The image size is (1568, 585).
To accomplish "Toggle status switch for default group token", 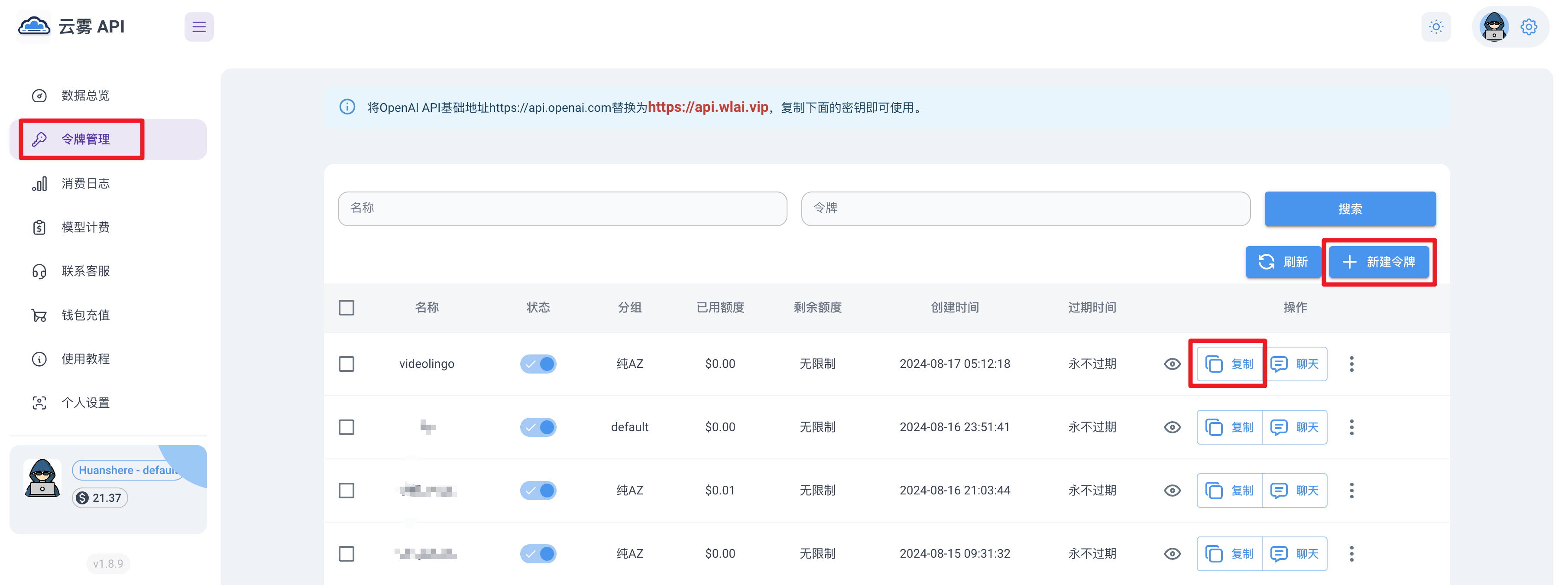I will [538, 427].
